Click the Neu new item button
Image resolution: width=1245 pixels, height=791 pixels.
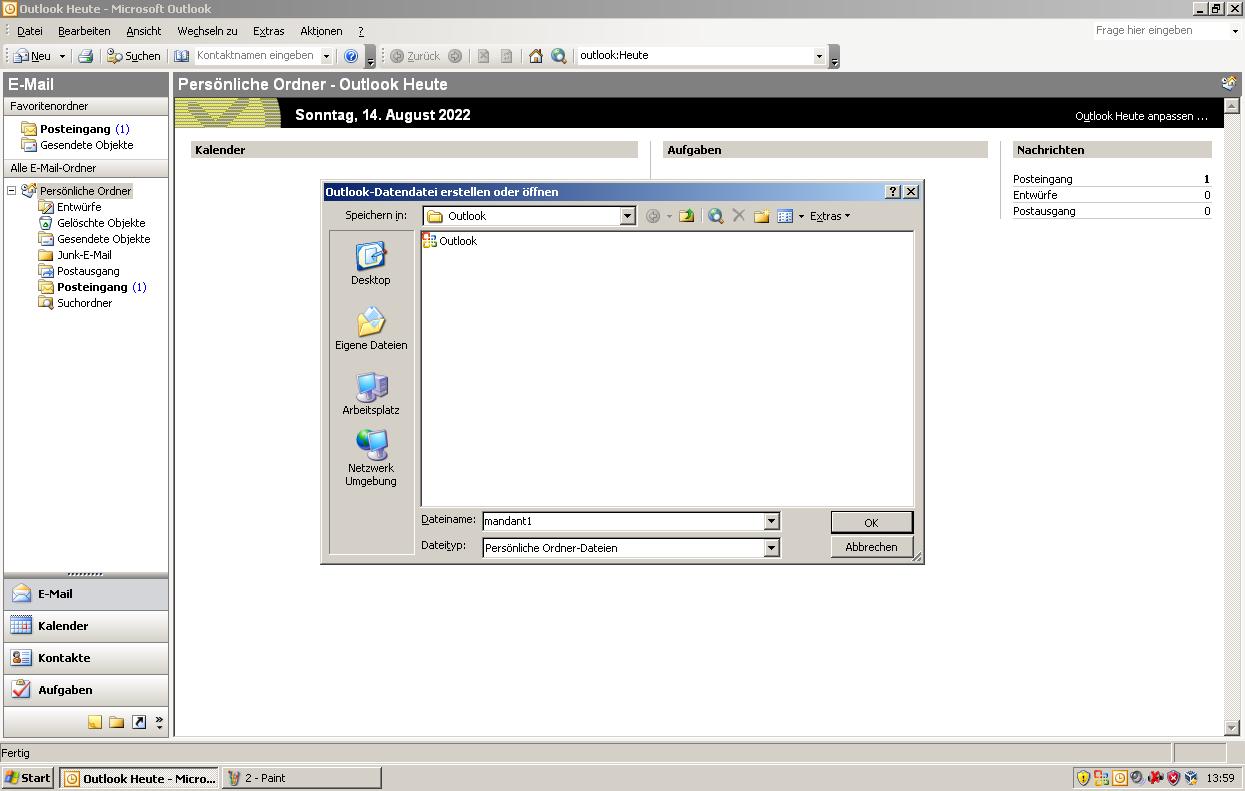click(x=32, y=56)
